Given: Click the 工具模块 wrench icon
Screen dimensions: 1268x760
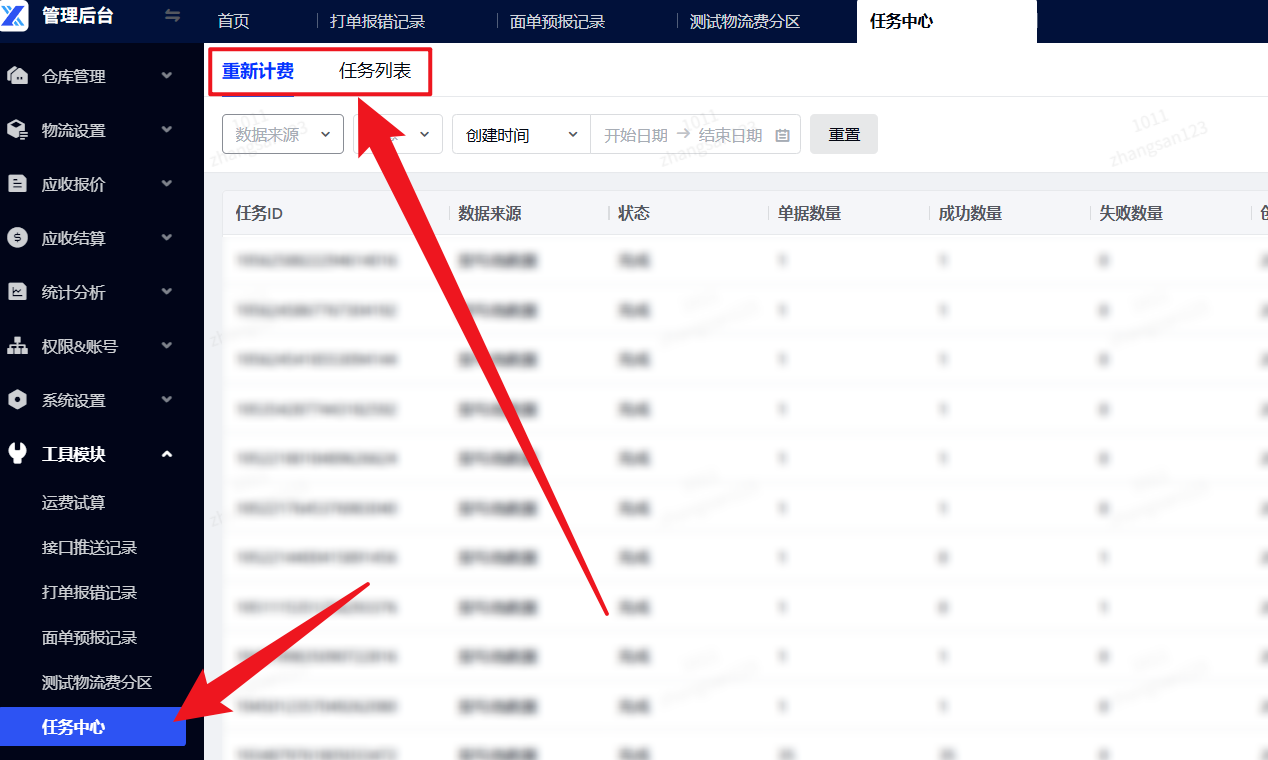Looking at the screenshot, I should point(17,454).
